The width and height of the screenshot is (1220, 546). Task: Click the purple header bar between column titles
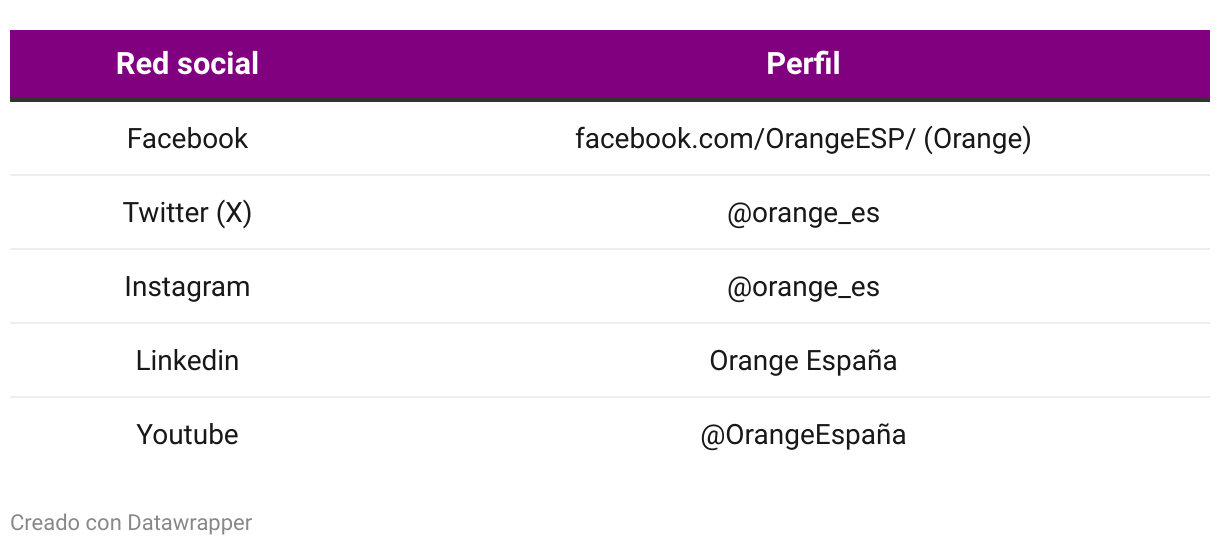tap(500, 64)
